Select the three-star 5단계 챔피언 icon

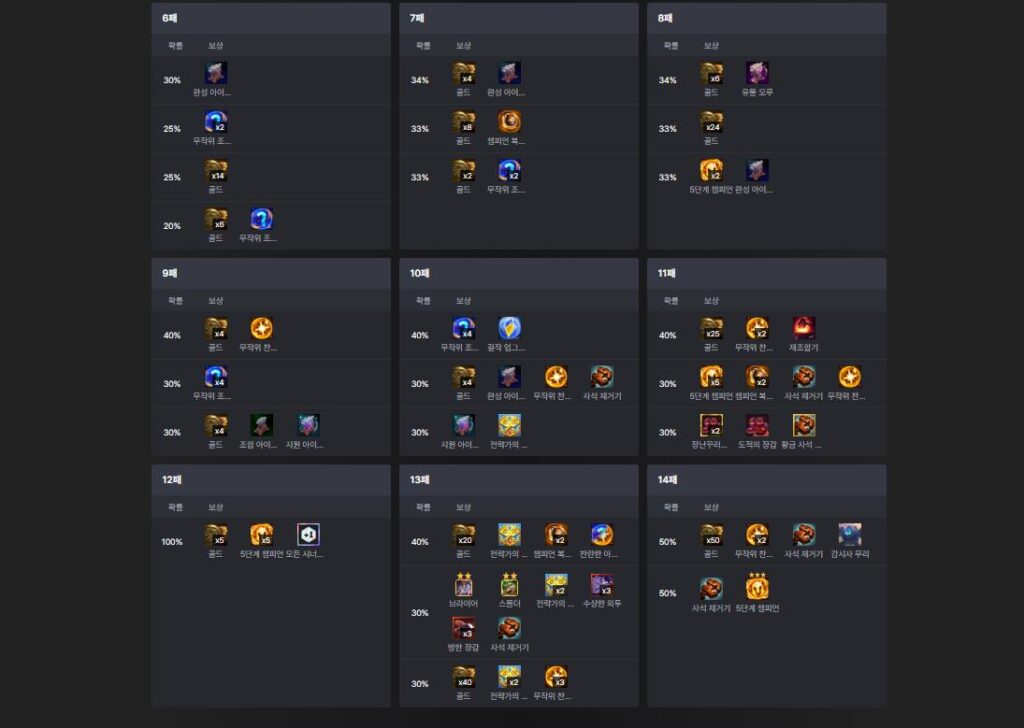coord(757,587)
